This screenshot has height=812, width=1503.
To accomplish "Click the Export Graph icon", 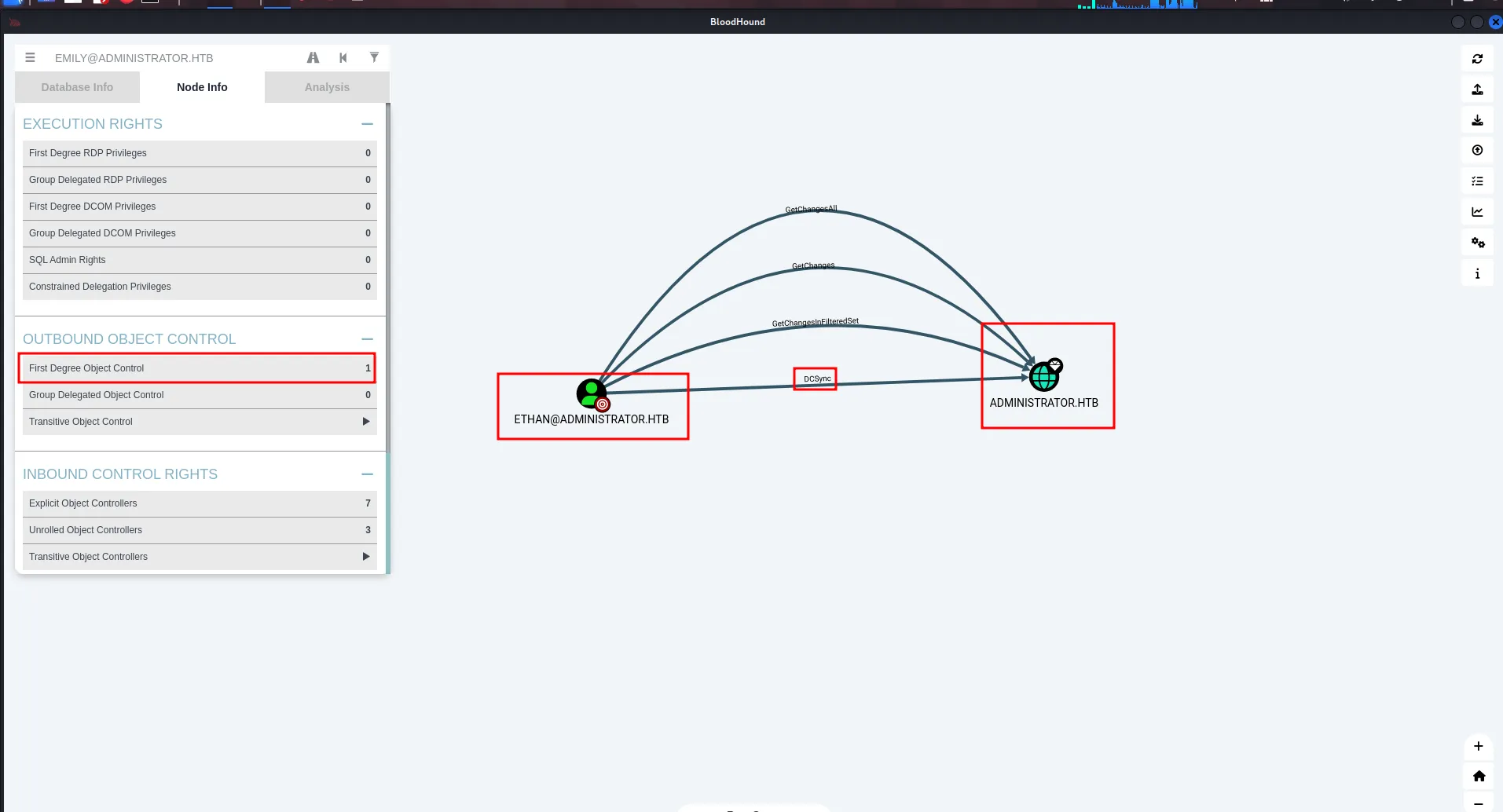I will coord(1477,90).
